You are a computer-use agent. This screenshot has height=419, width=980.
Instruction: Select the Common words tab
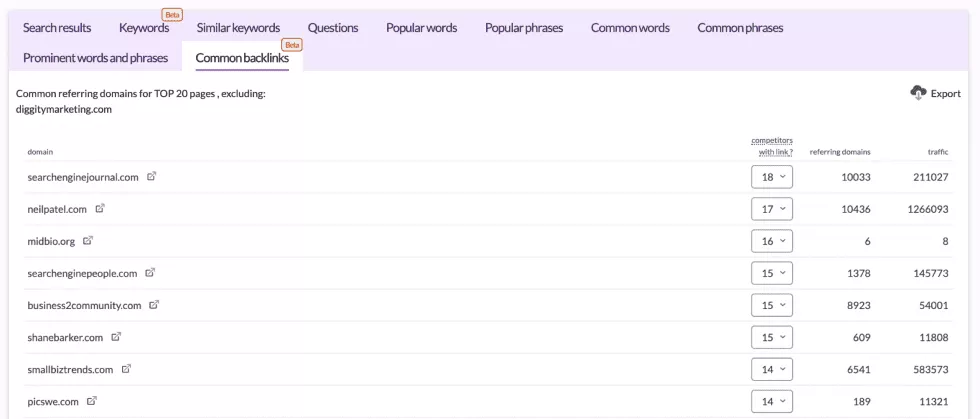tap(630, 28)
